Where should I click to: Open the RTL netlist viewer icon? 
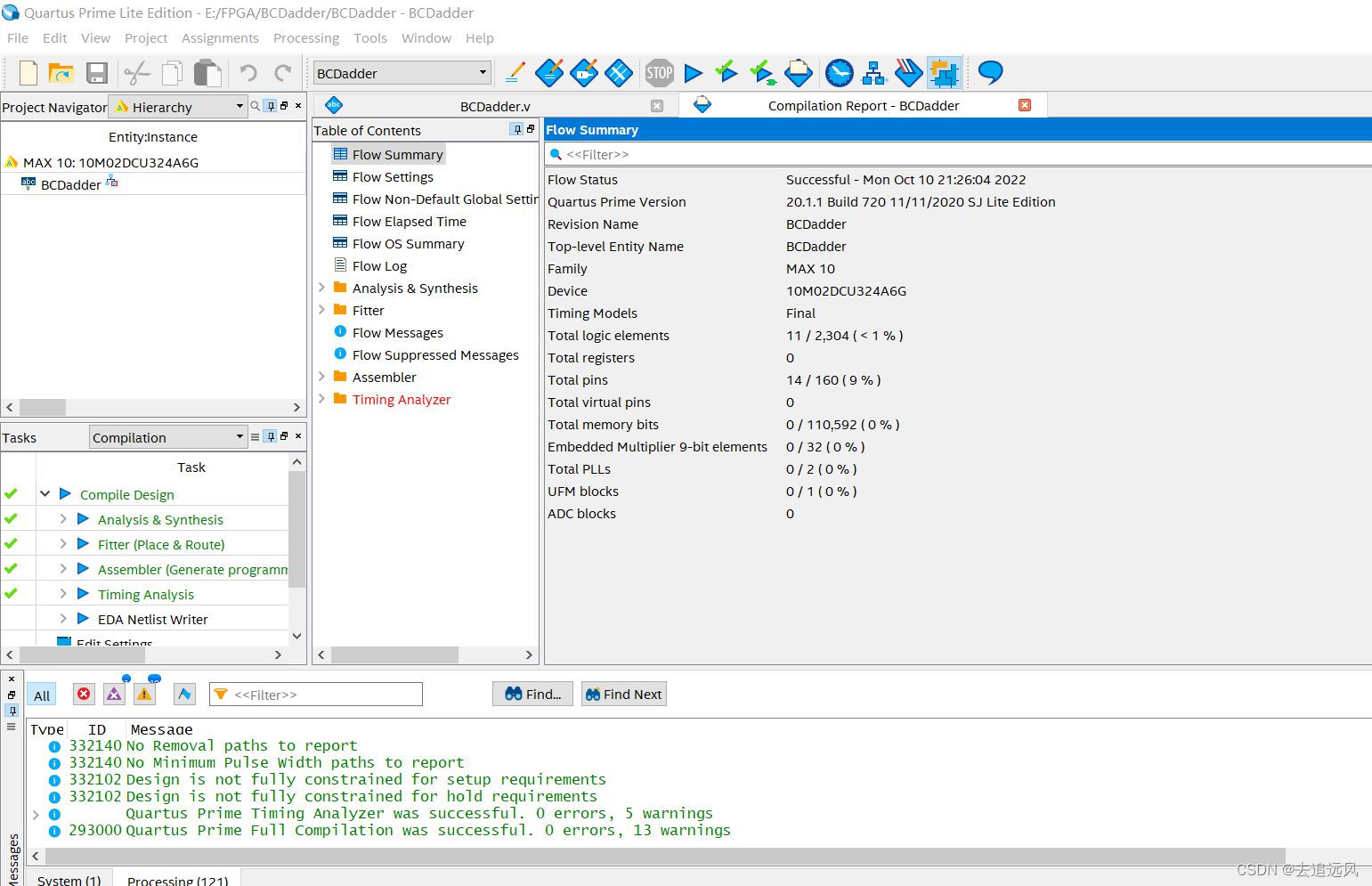874,73
